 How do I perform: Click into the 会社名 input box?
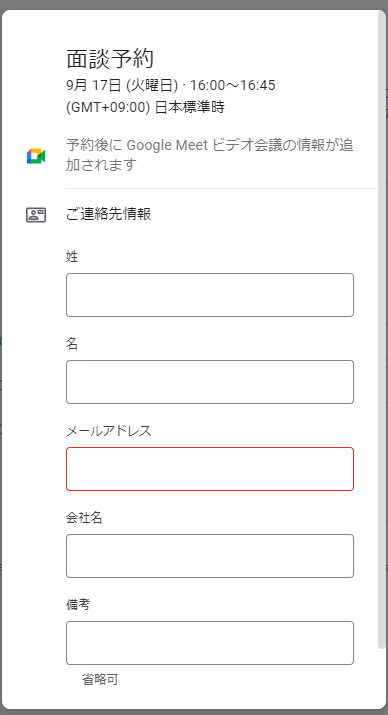(x=210, y=556)
